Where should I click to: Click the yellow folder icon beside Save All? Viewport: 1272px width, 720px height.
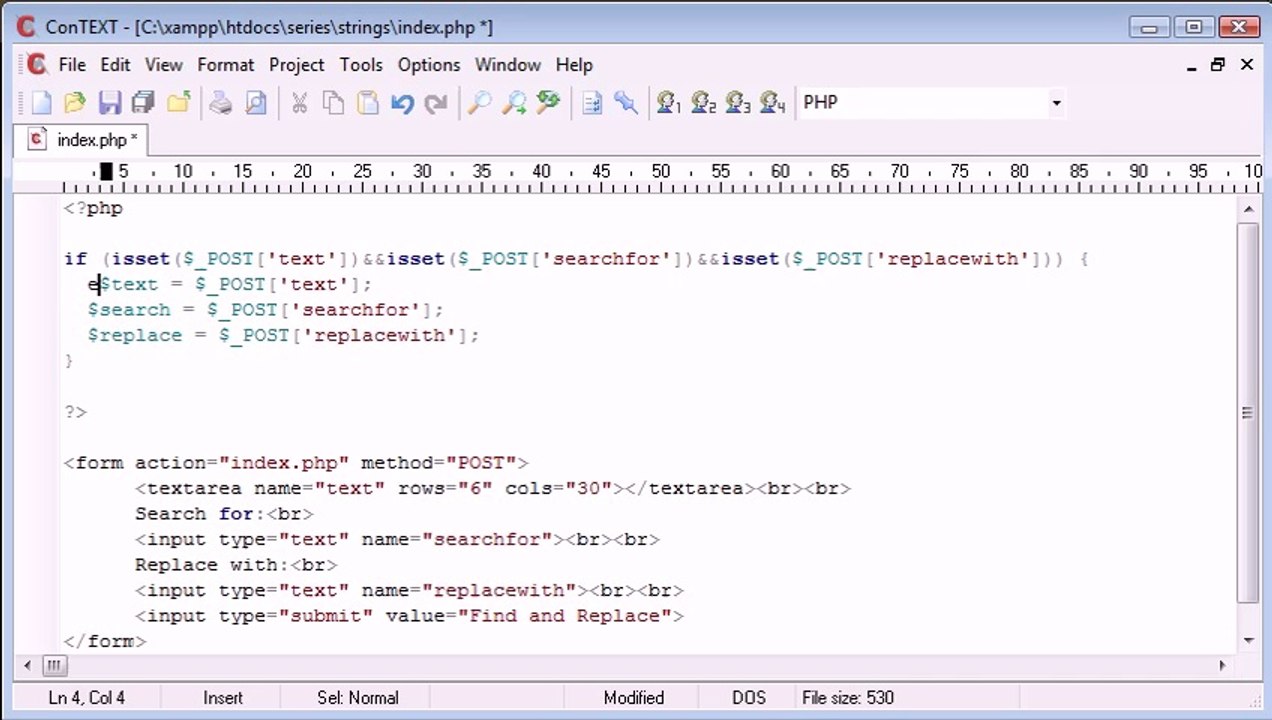pos(179,102)
